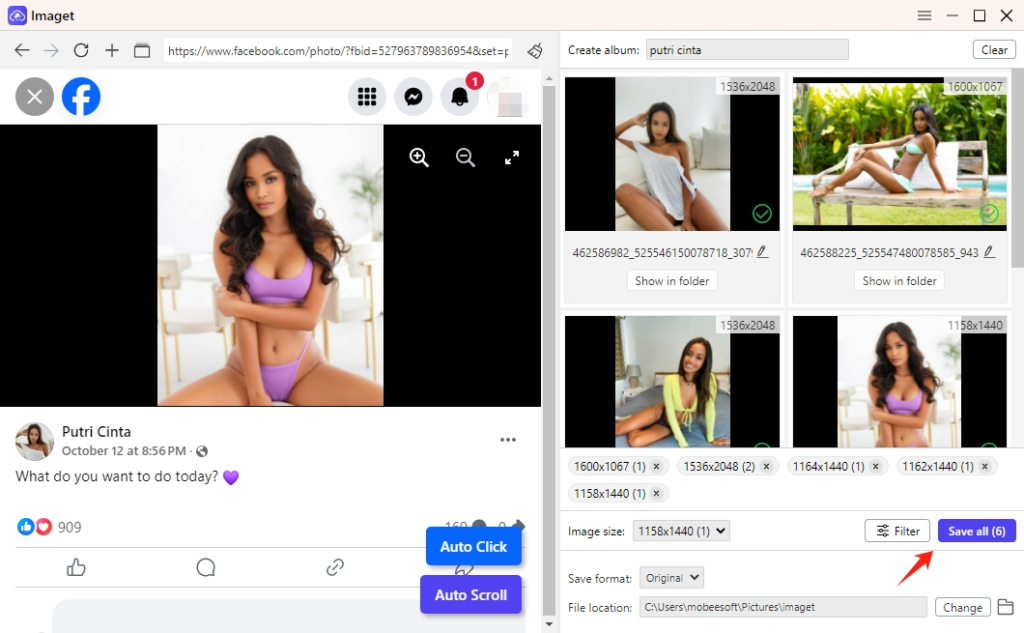Viewport: 1024px width, 633px height.
Task: Click the broom cleanup icon beside address bar
Action: point(534,49)
